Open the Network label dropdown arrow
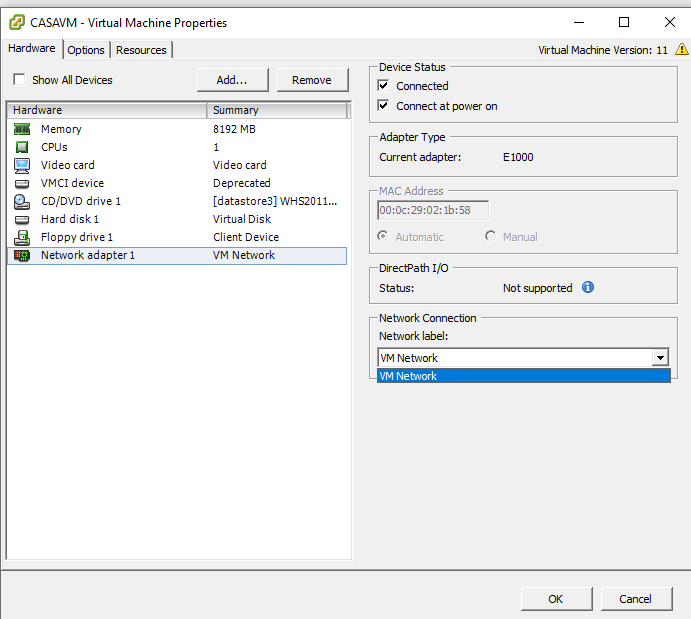This screenshot has width=691, height=619. [660, 358]
